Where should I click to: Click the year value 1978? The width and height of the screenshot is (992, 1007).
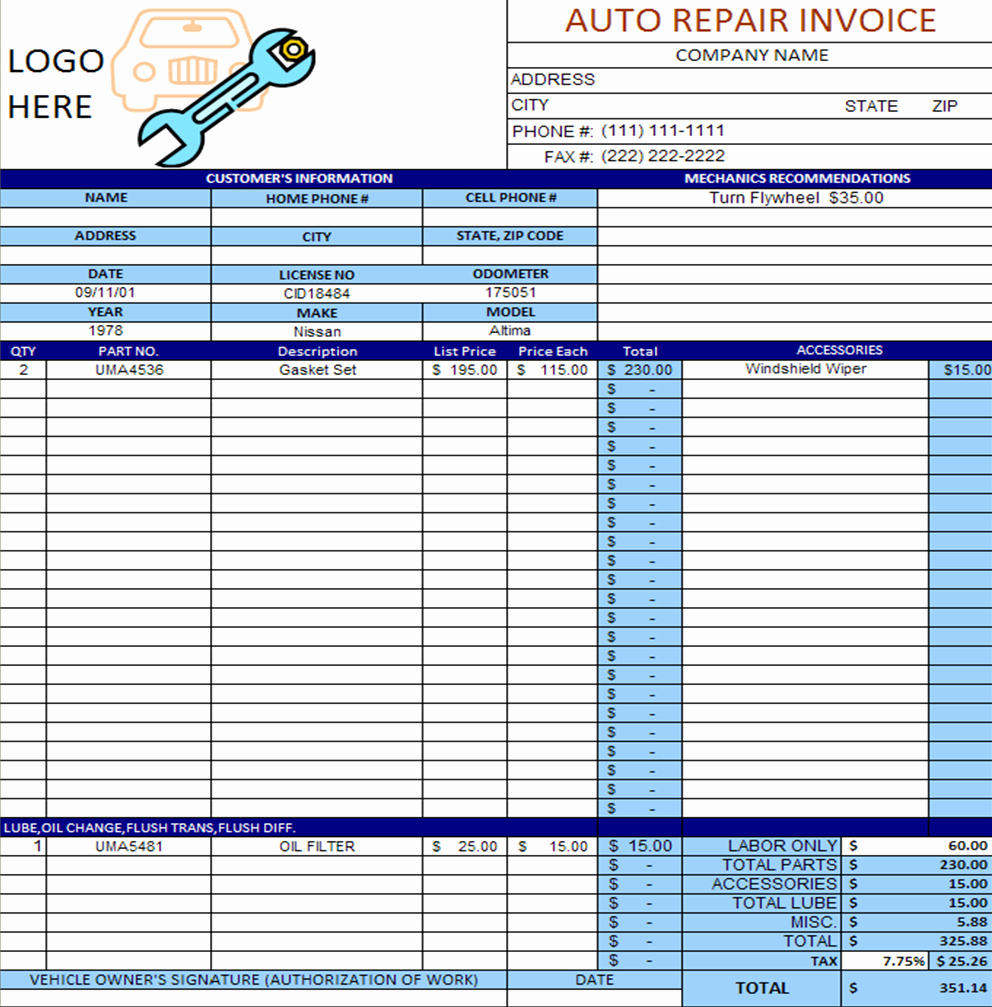click(105, 331)
